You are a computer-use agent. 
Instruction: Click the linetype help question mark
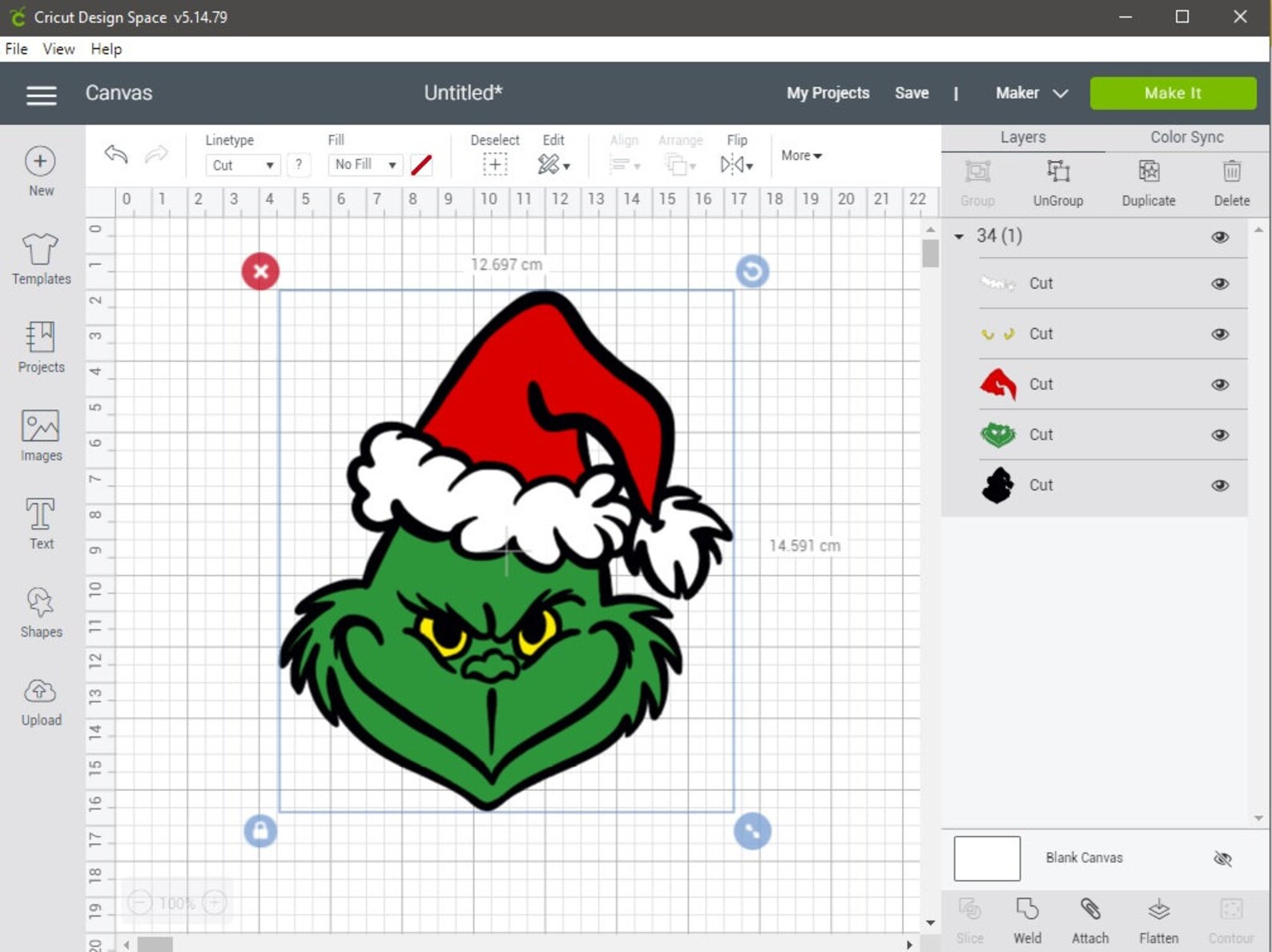[299, 164]
